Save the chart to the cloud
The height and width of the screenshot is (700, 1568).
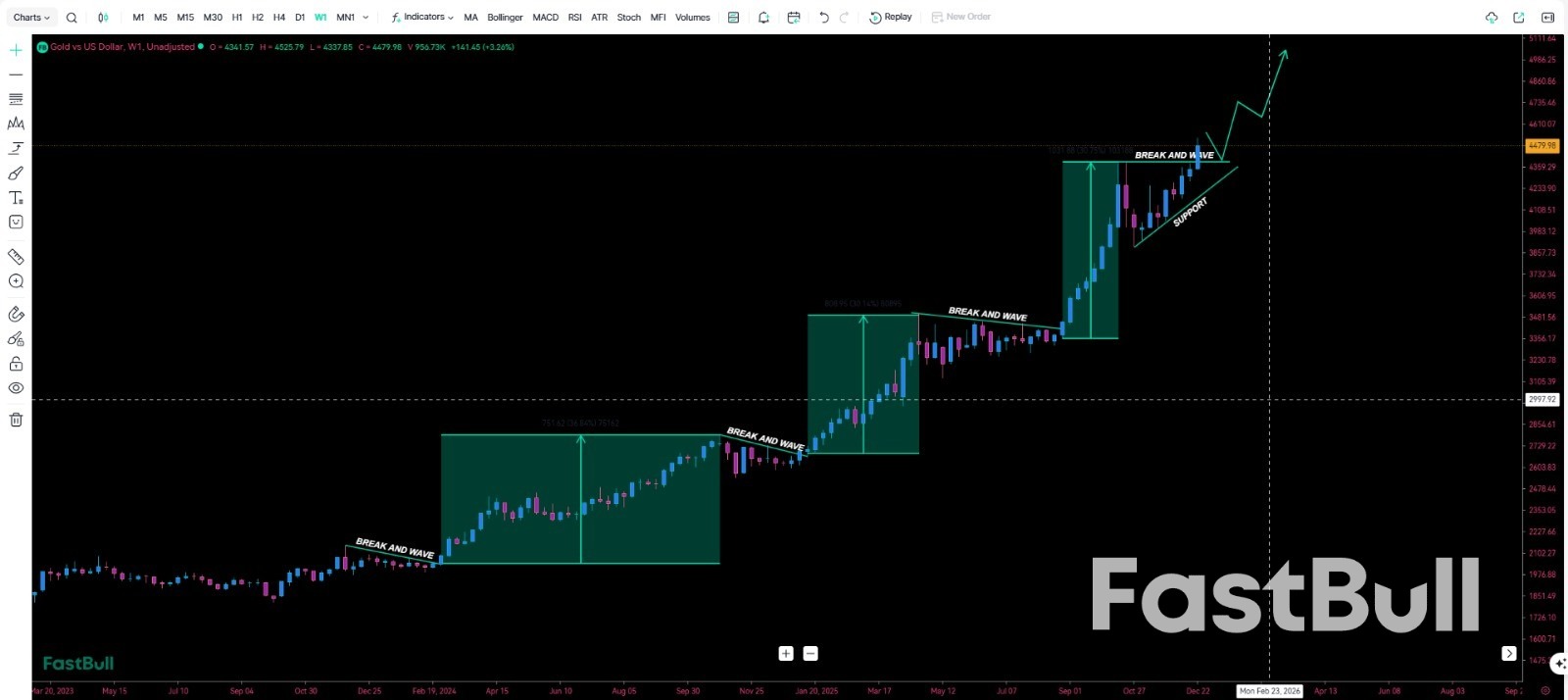coord(1492,17)
